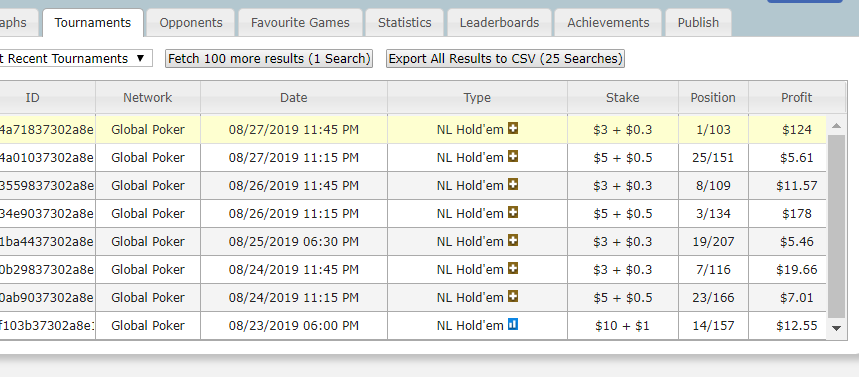This screenshot has width=859, height=377.
Task: Sort by the Date column header
Action: point(294,98)
